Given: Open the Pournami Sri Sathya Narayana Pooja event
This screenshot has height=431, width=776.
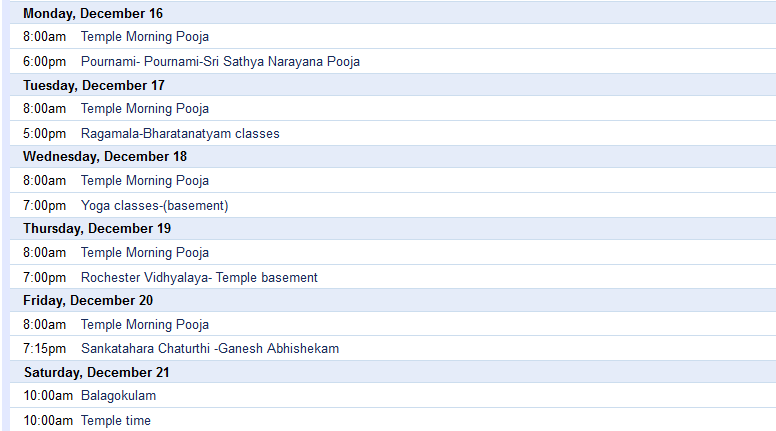Looking at the screenshot, I should click(x=220, y=62).
